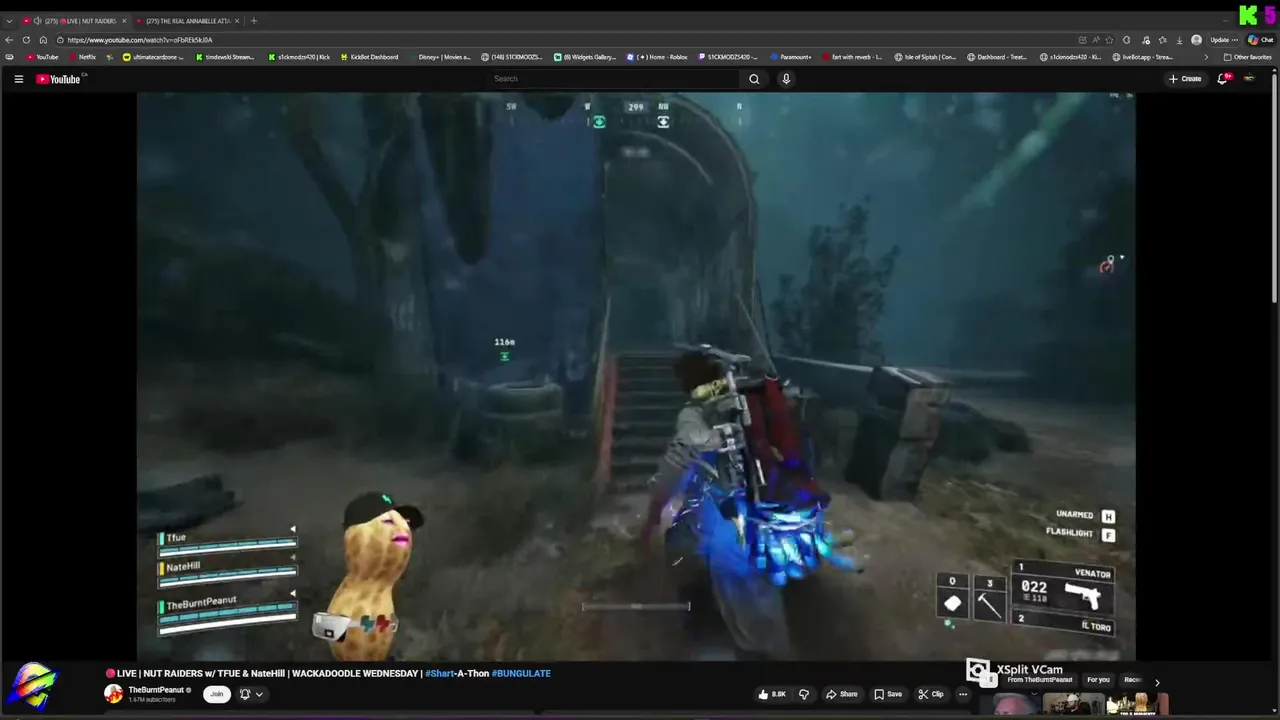Close the REAL ANNABELLE tab

point(236,21)
